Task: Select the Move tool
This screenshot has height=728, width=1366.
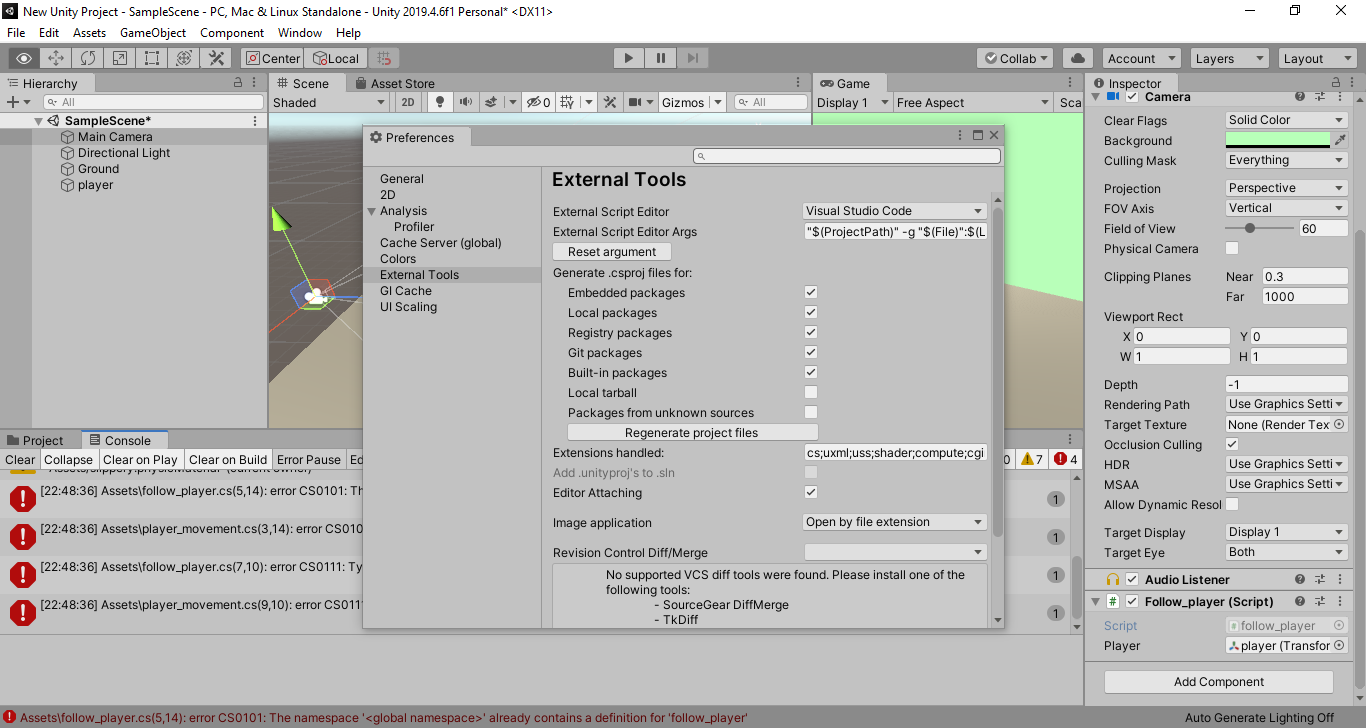Action: coord(55,57)
